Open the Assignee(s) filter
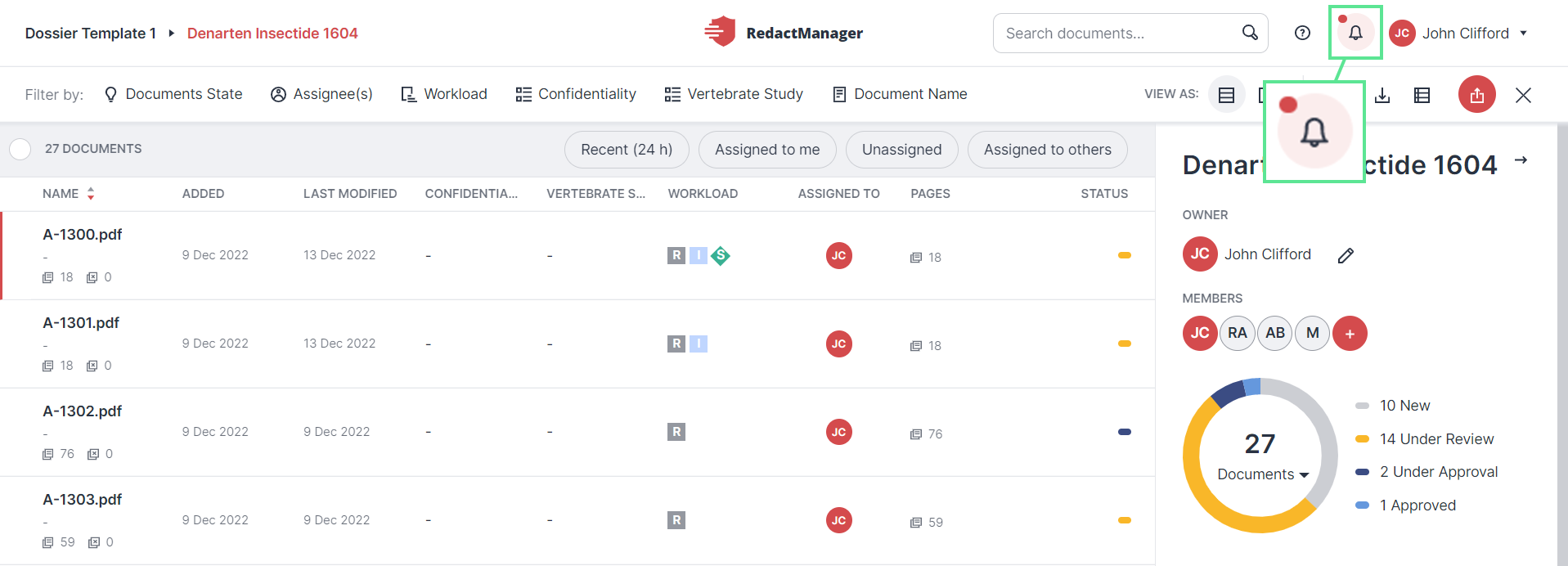This screenshot has width=1568, height=566. pyautogui.click(x=322, y=94)
